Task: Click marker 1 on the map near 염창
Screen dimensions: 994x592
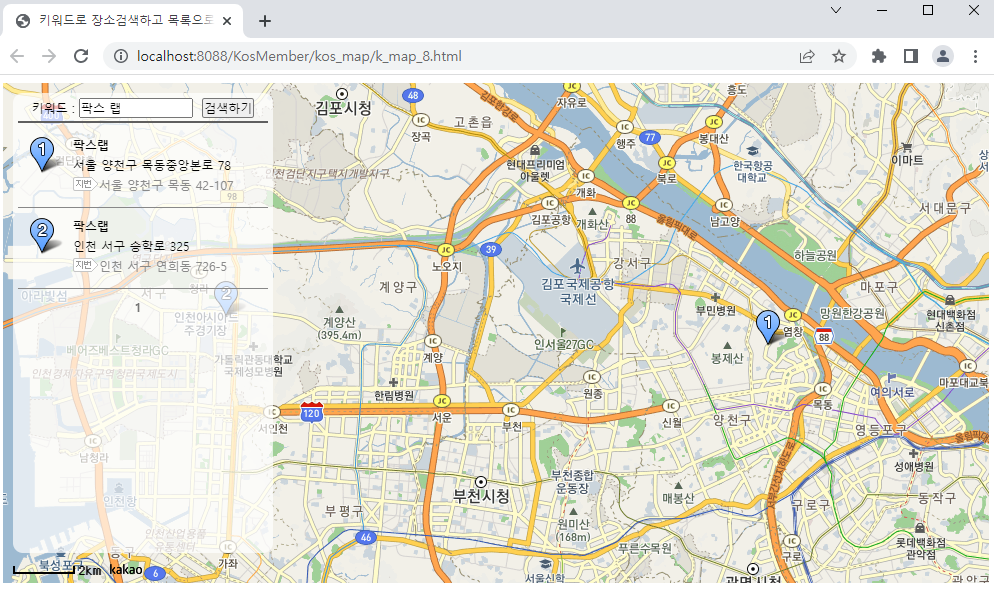Action: coord(768,327)
